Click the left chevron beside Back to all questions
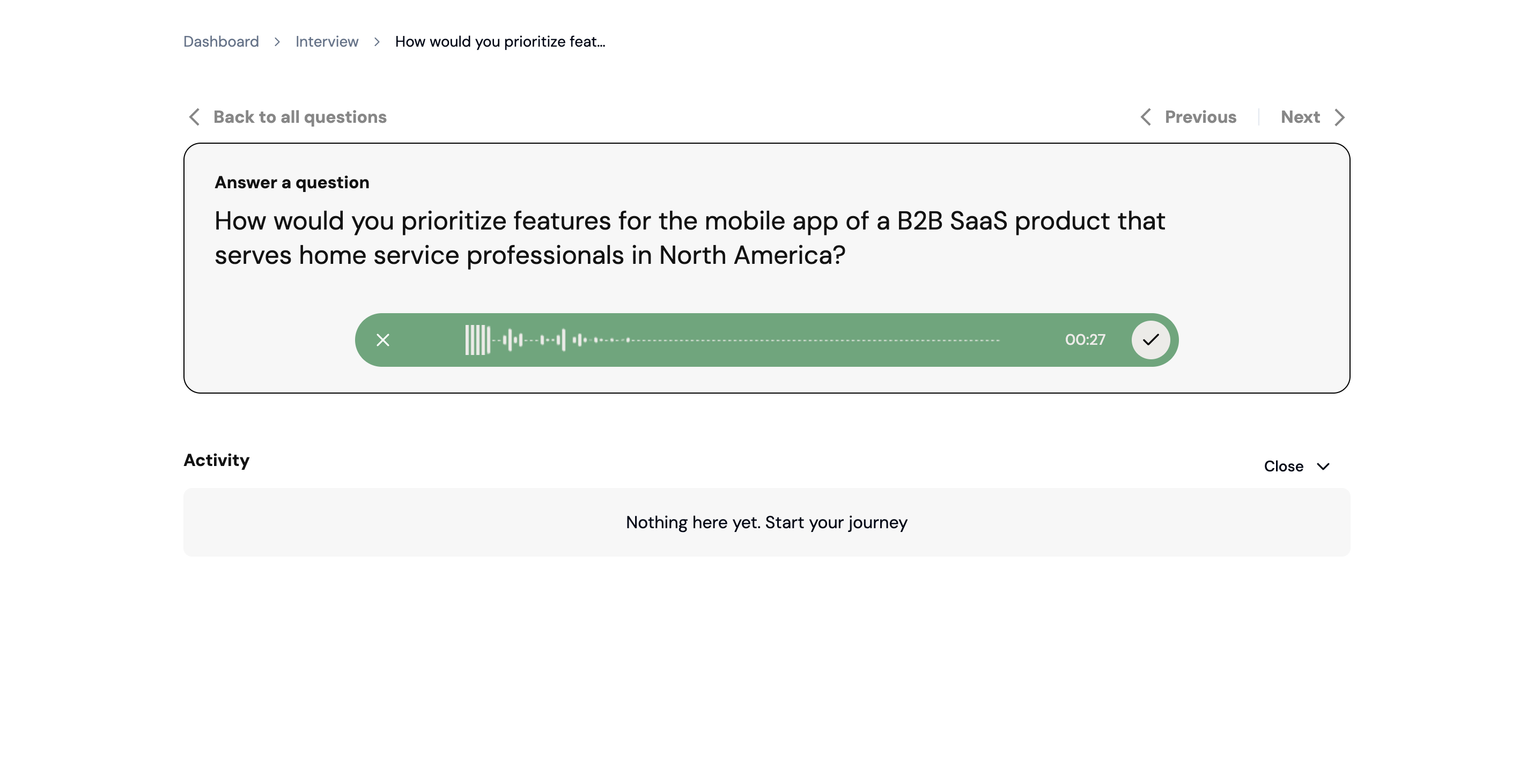The width and height of the screenshot is (1534, 784). (x=194, y=117)
